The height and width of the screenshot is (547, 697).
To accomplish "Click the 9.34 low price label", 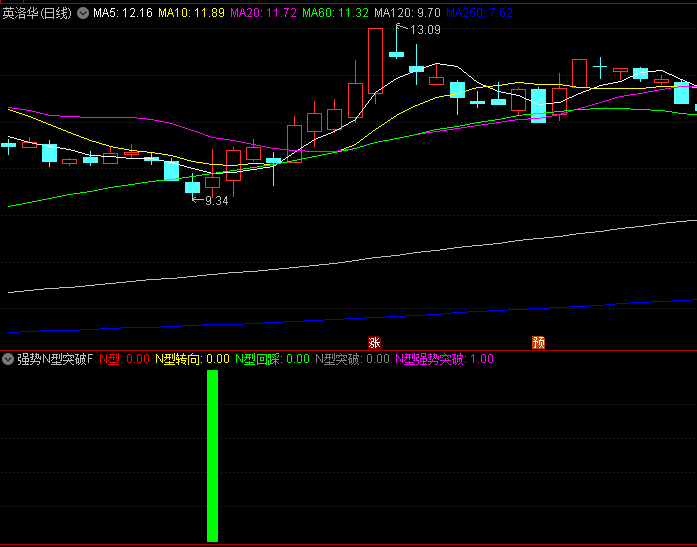I will 216,201.
